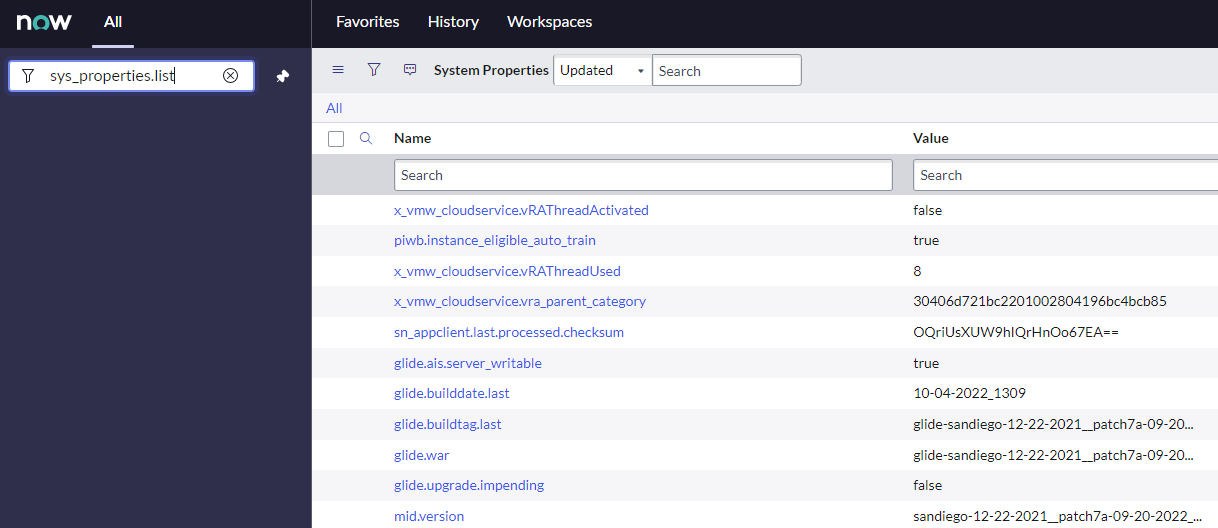1218x528 pixels.
Task: Show the list filter funnel icon
Action: pyautogui.click(x=374, y=70)
